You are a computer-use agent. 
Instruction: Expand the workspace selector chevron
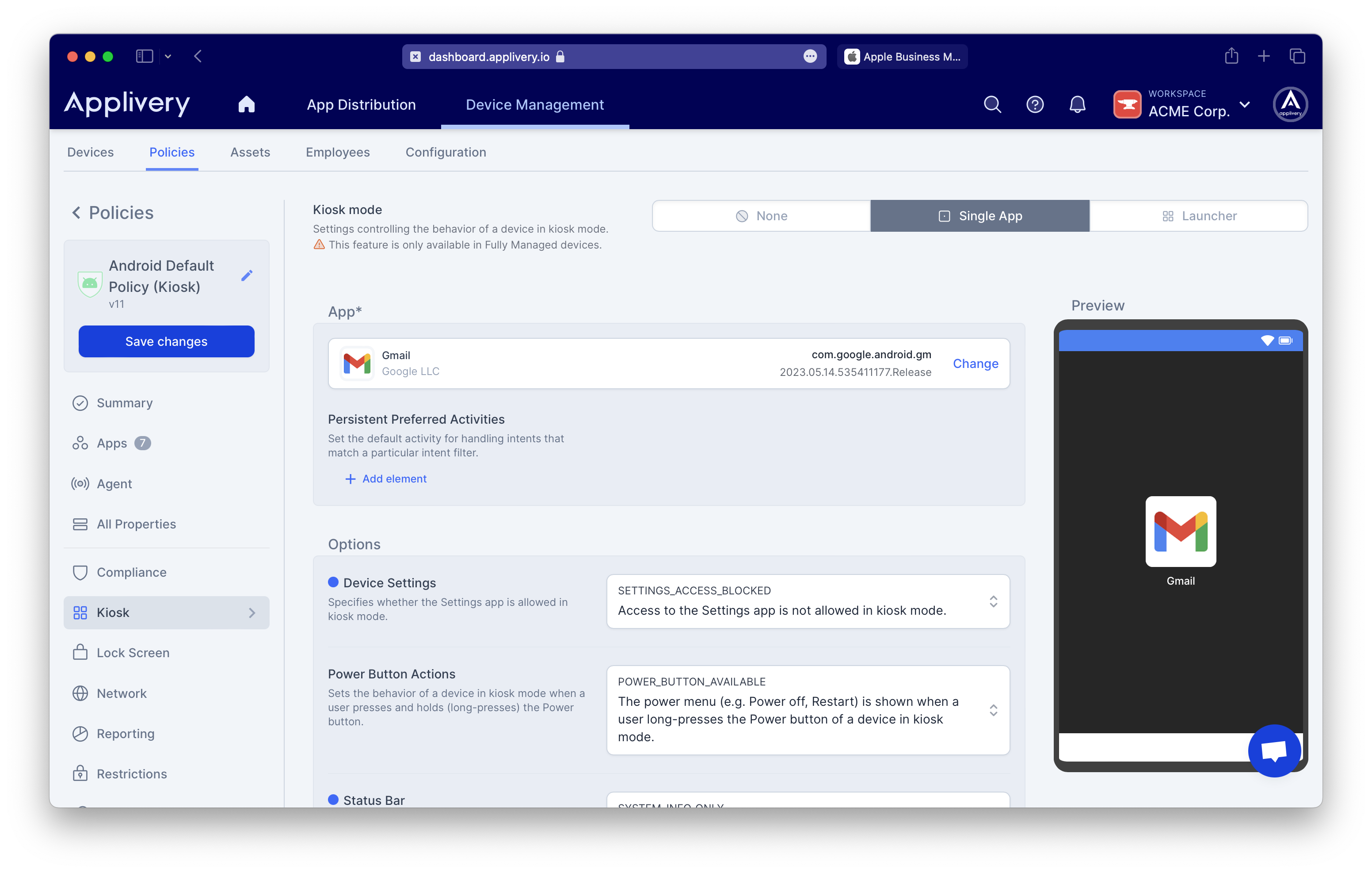[1245, 104]
